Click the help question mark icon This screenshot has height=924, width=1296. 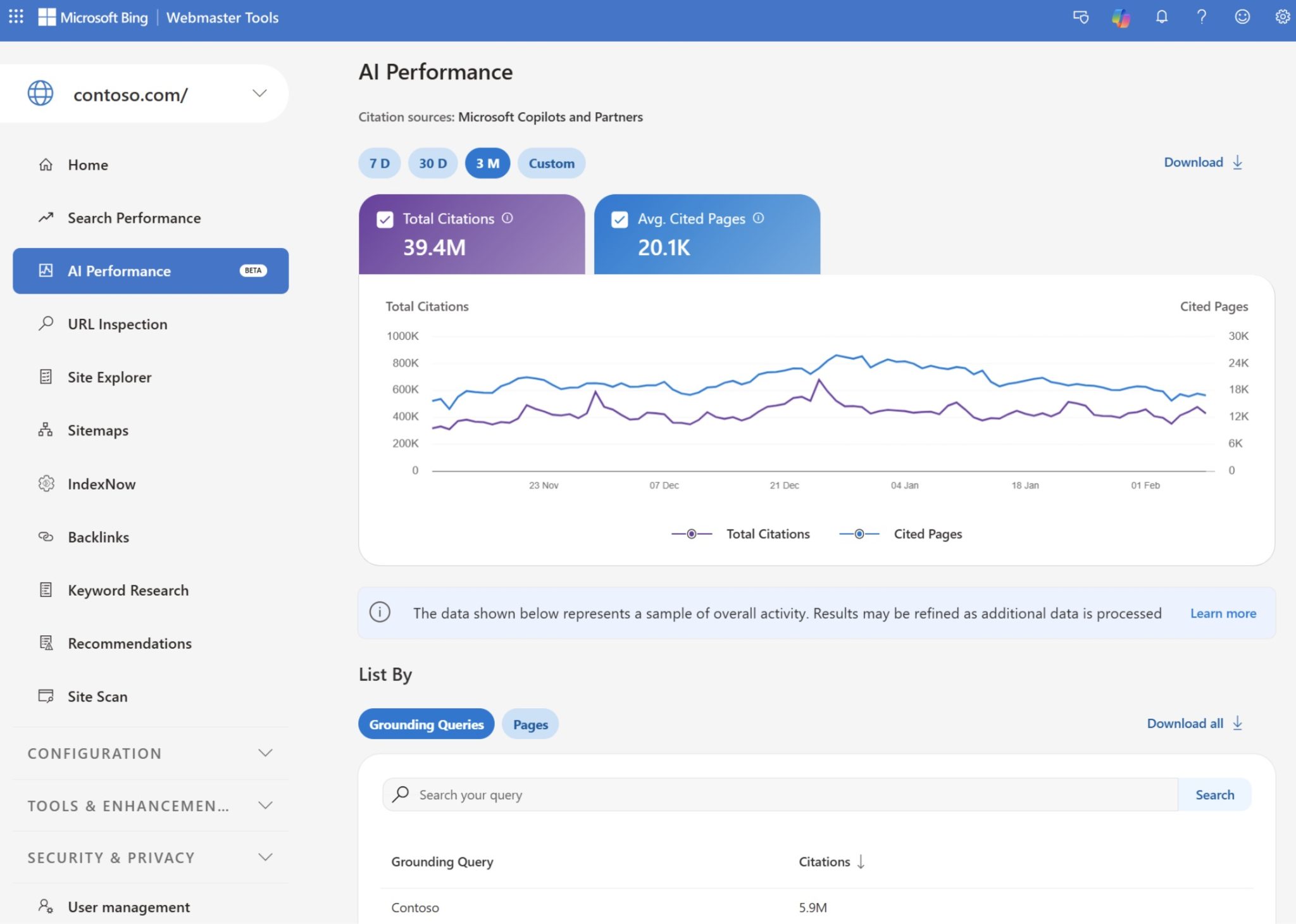(x=1201, y=17)
